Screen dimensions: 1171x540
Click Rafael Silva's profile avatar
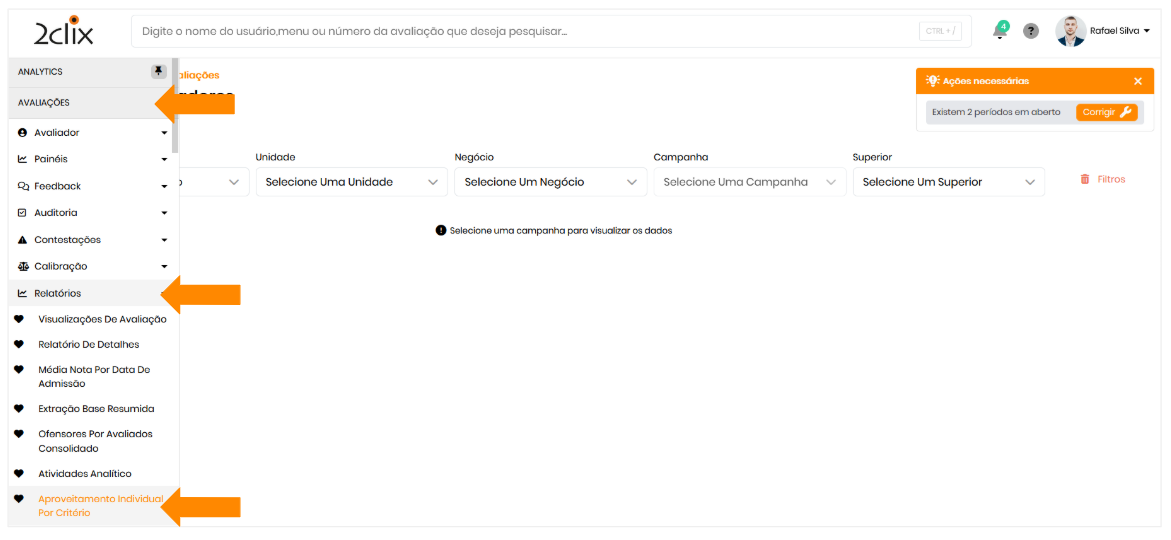coord(1070,31)
